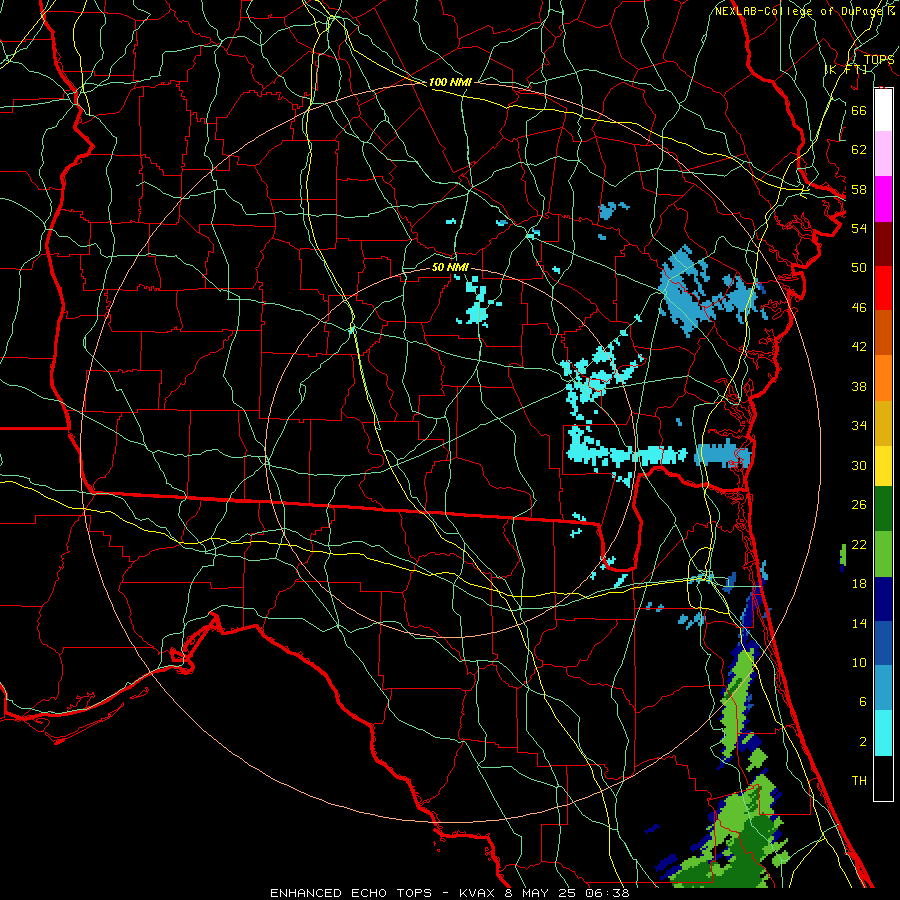Click the 2 value on legend scale
The width and height of the screenshot is (900, 900).
[863, 741]
